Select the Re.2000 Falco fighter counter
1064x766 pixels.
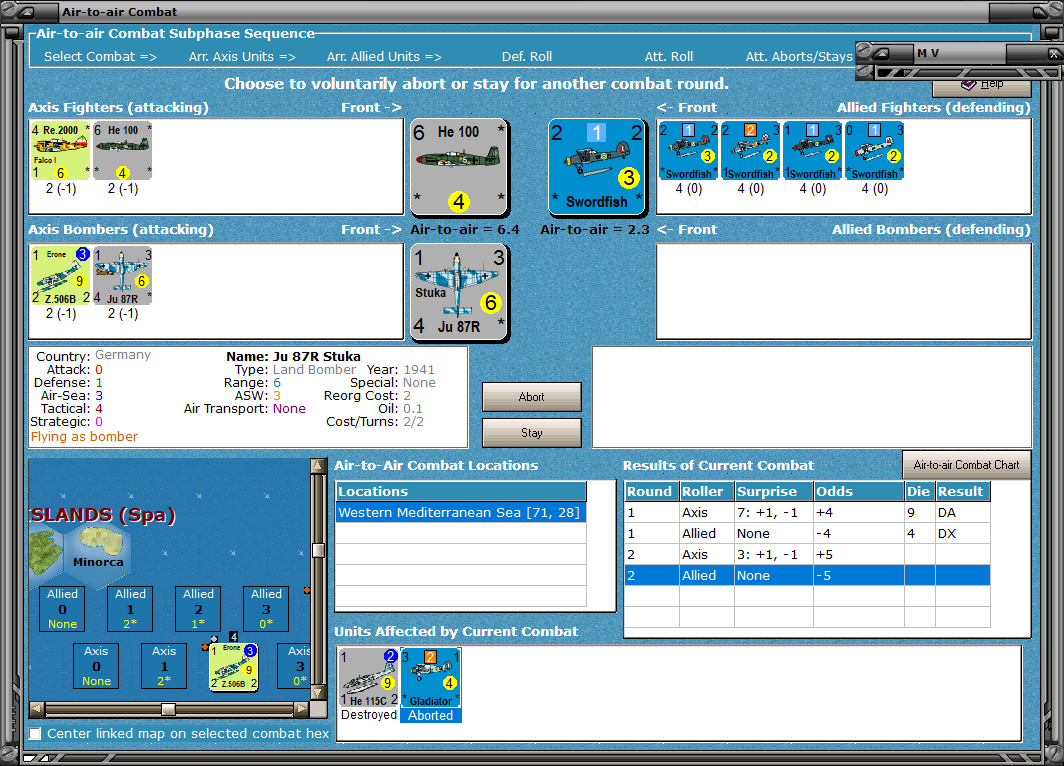(x=60, y=151)
